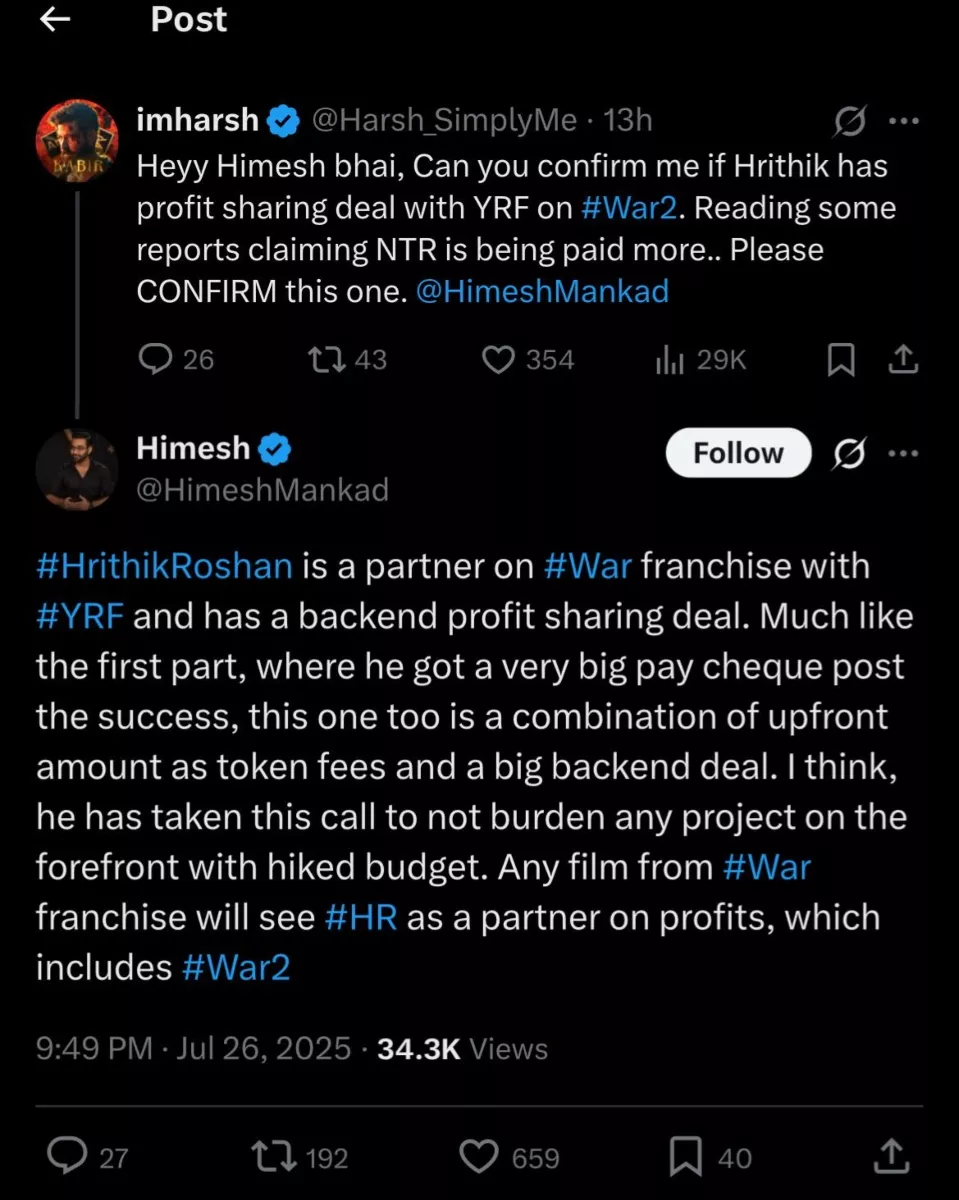The width and height of the screenshot is (959, 1200).
Task: Like imharsh's post with 354 likes
Action: (x=498, y=360)
